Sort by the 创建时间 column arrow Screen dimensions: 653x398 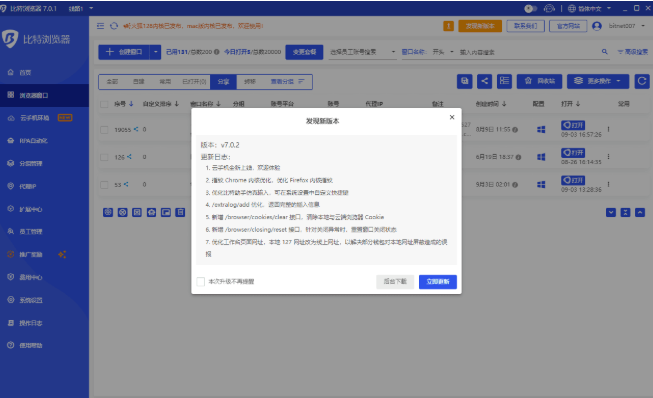504,104
